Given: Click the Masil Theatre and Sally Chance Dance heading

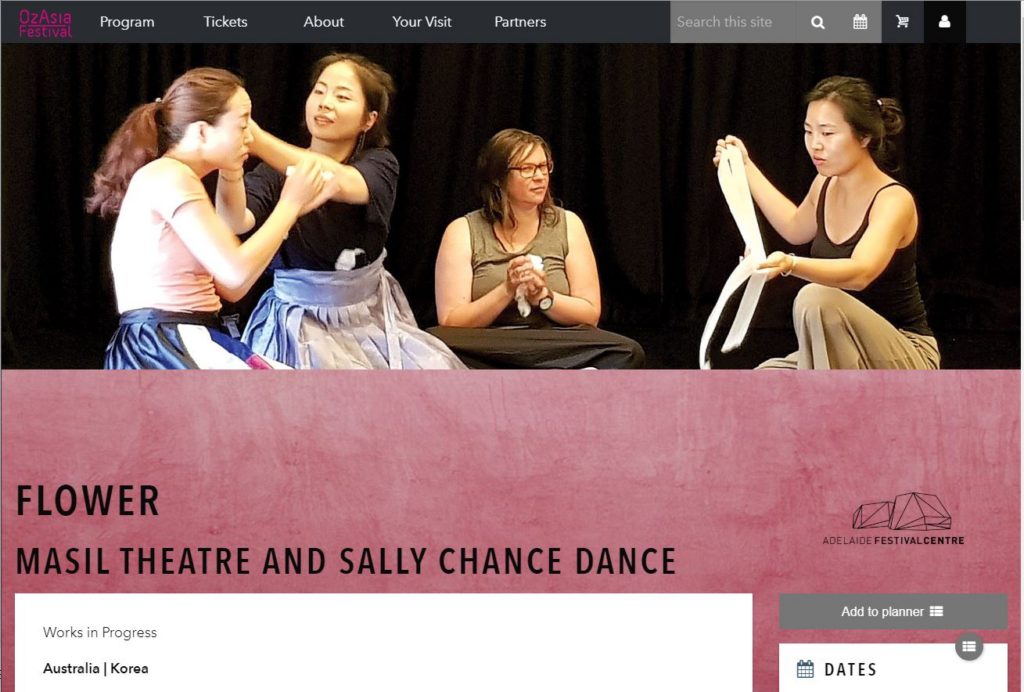Looking at the screenshot, I should 346,561.
